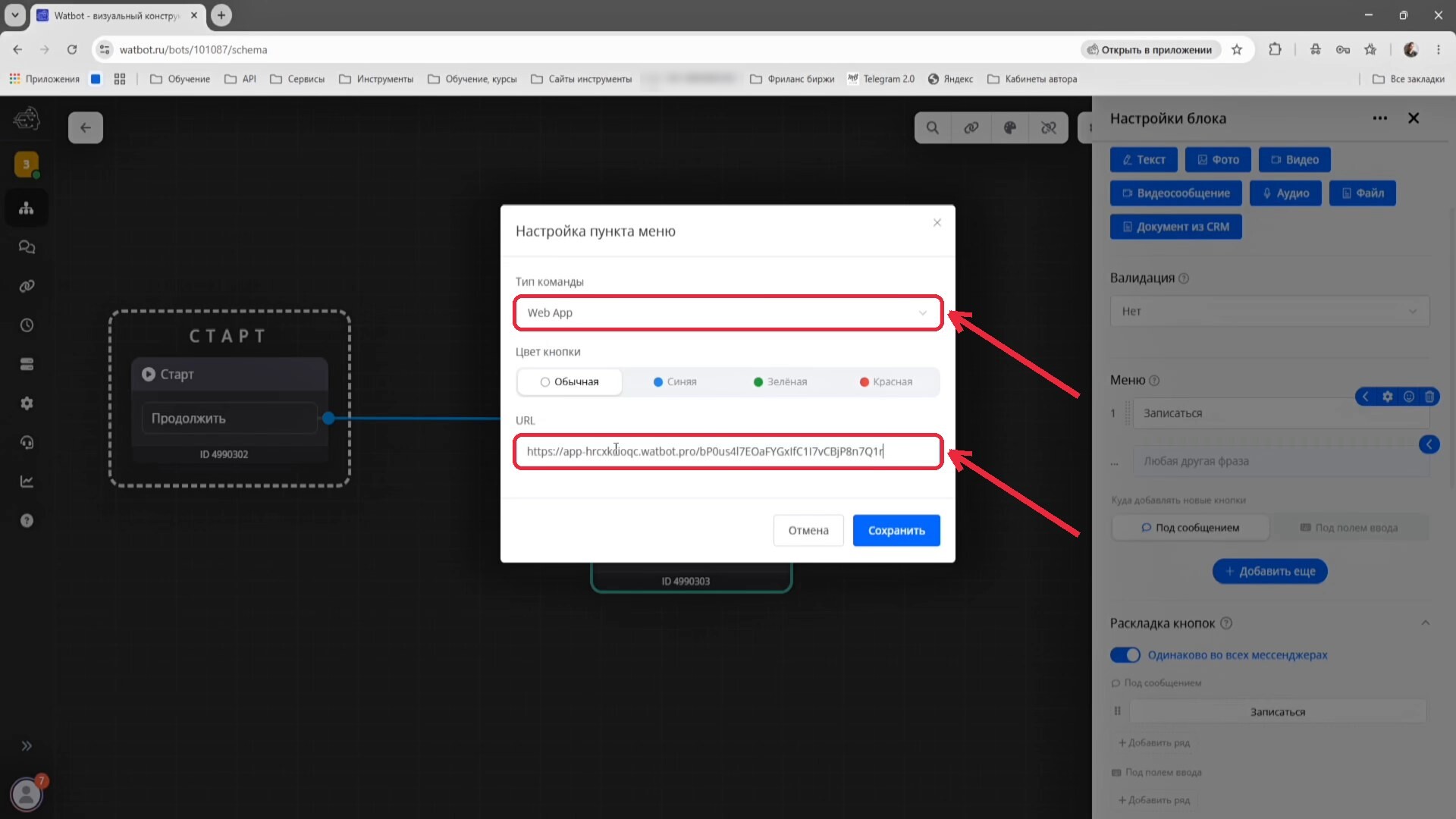Go back using the canvas back arrow

tap(86, 127)
